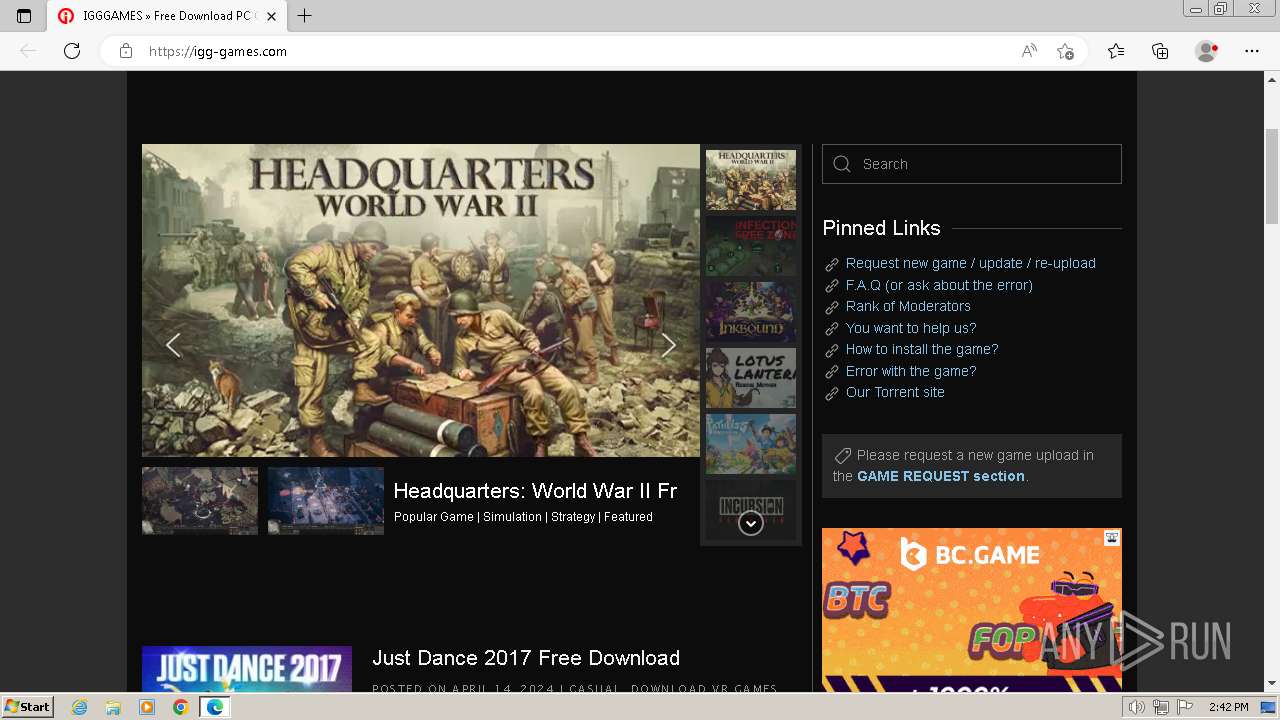Select Inkbound slider thumbnail
This screenshot has height=720, width=1280.
pyautogui.click(x=751, y=312)
